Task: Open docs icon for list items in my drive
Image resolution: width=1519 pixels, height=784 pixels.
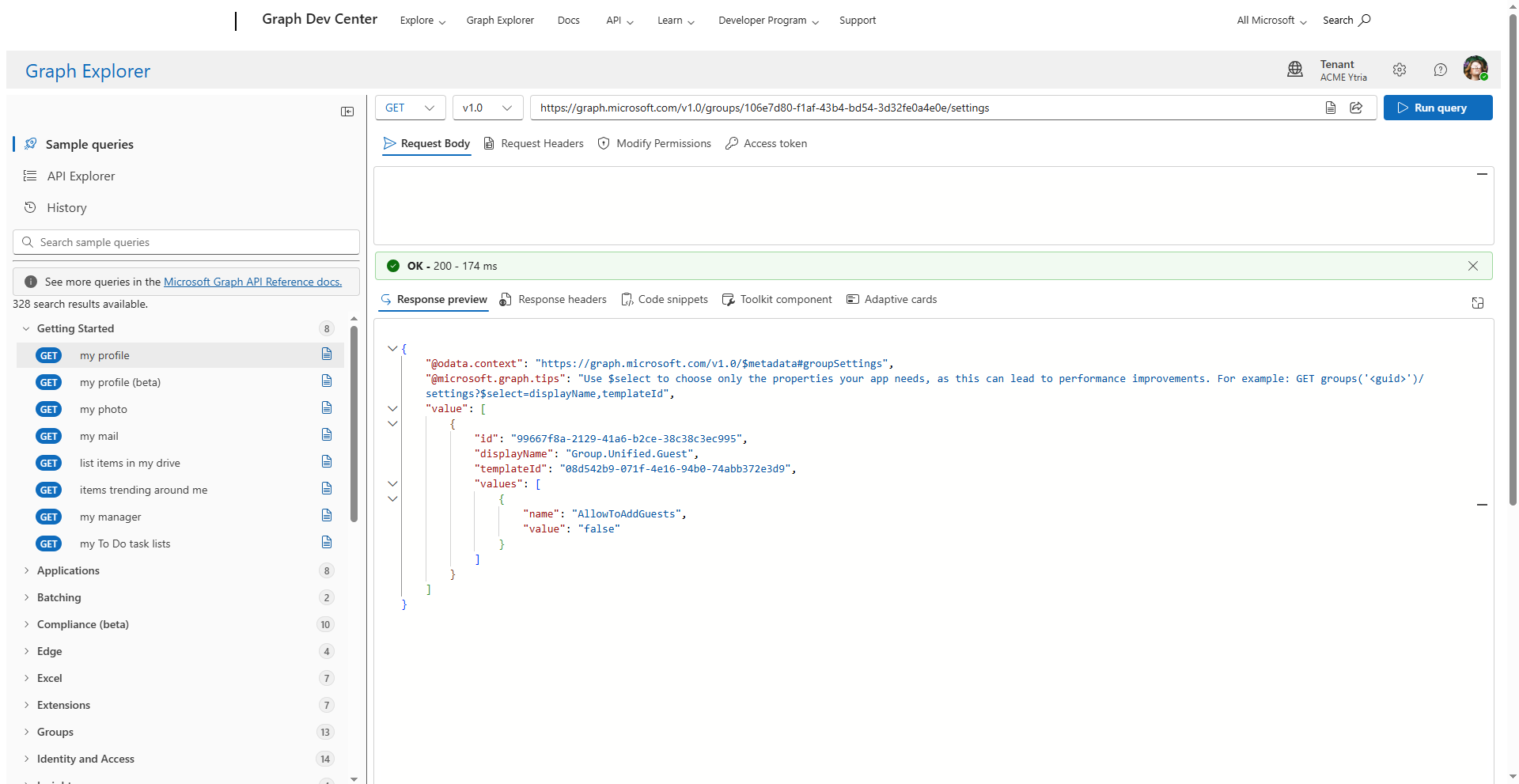Action: point(327,462)
